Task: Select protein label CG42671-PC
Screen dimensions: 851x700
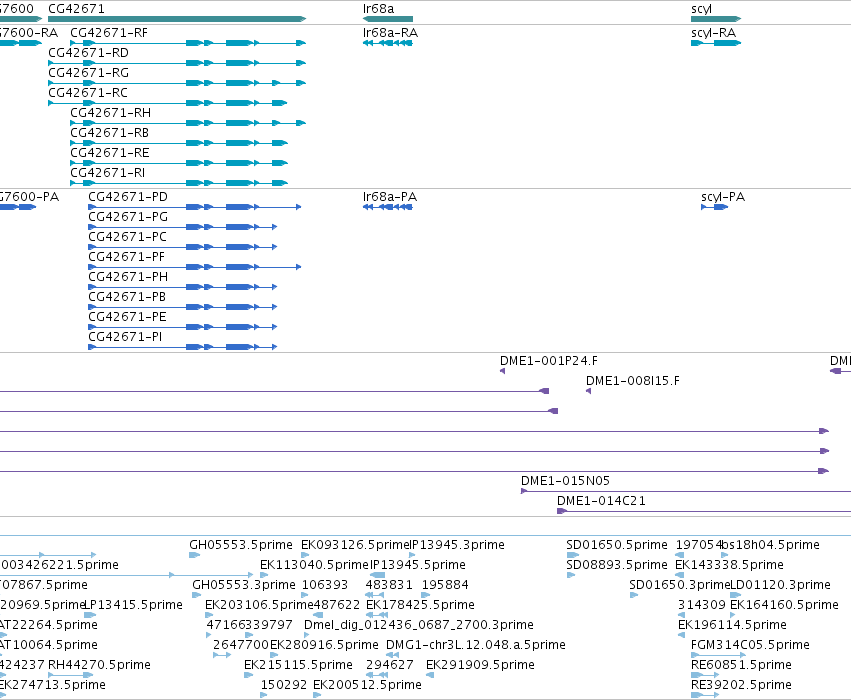Action: [x=127, y=237]
